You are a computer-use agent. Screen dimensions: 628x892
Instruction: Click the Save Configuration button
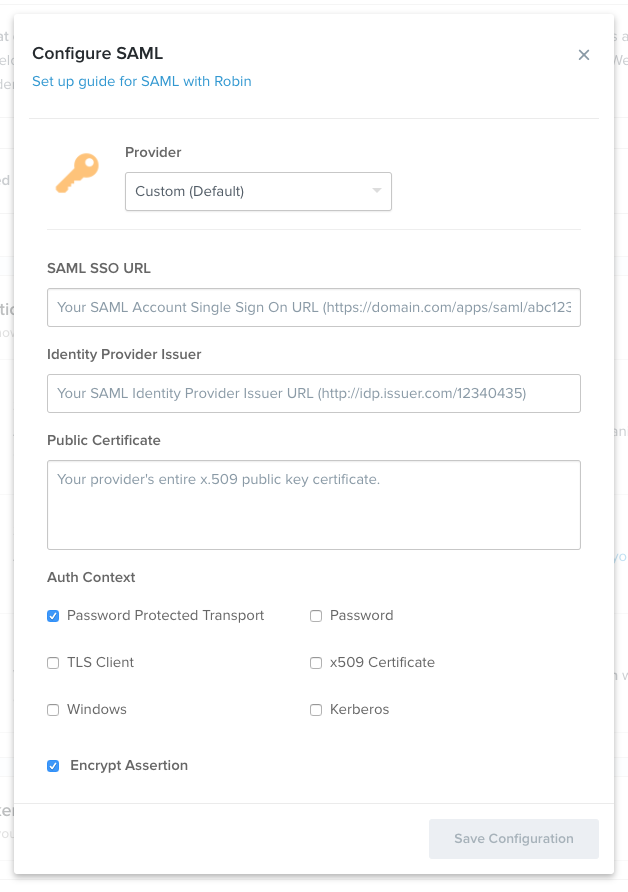coord(514,839)
